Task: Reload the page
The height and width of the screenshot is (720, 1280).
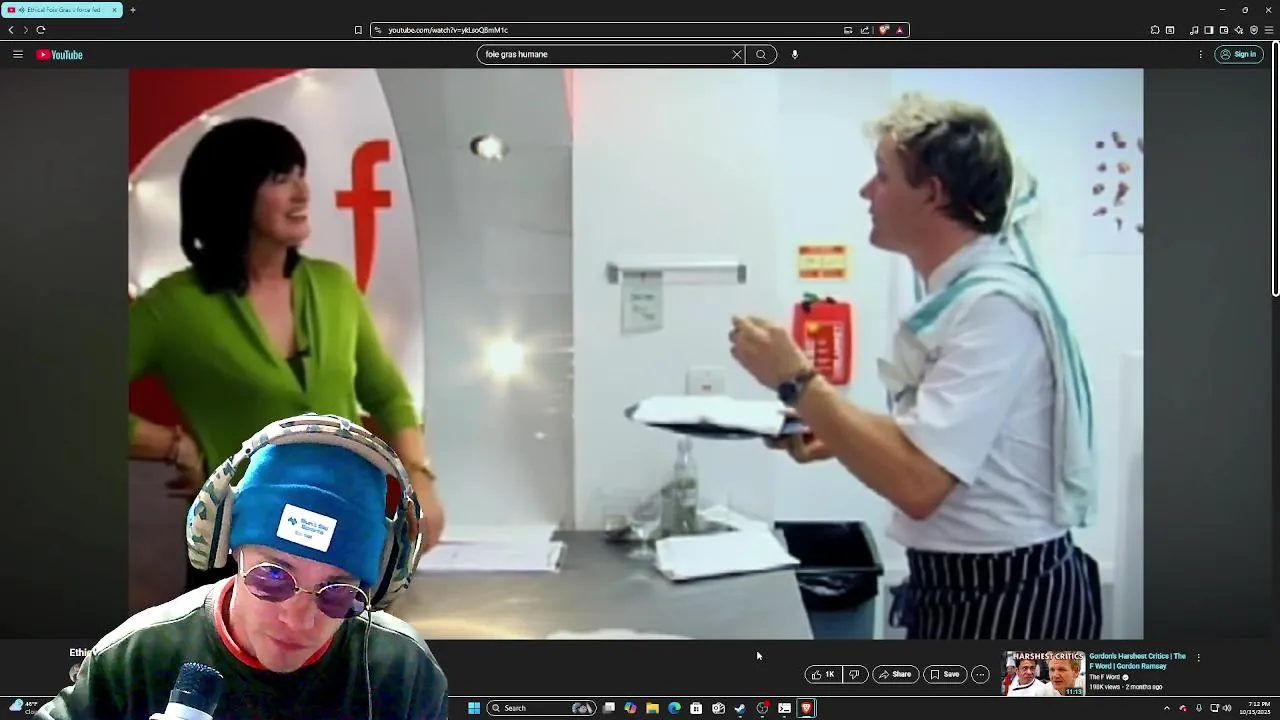Action: click(40, 30)
